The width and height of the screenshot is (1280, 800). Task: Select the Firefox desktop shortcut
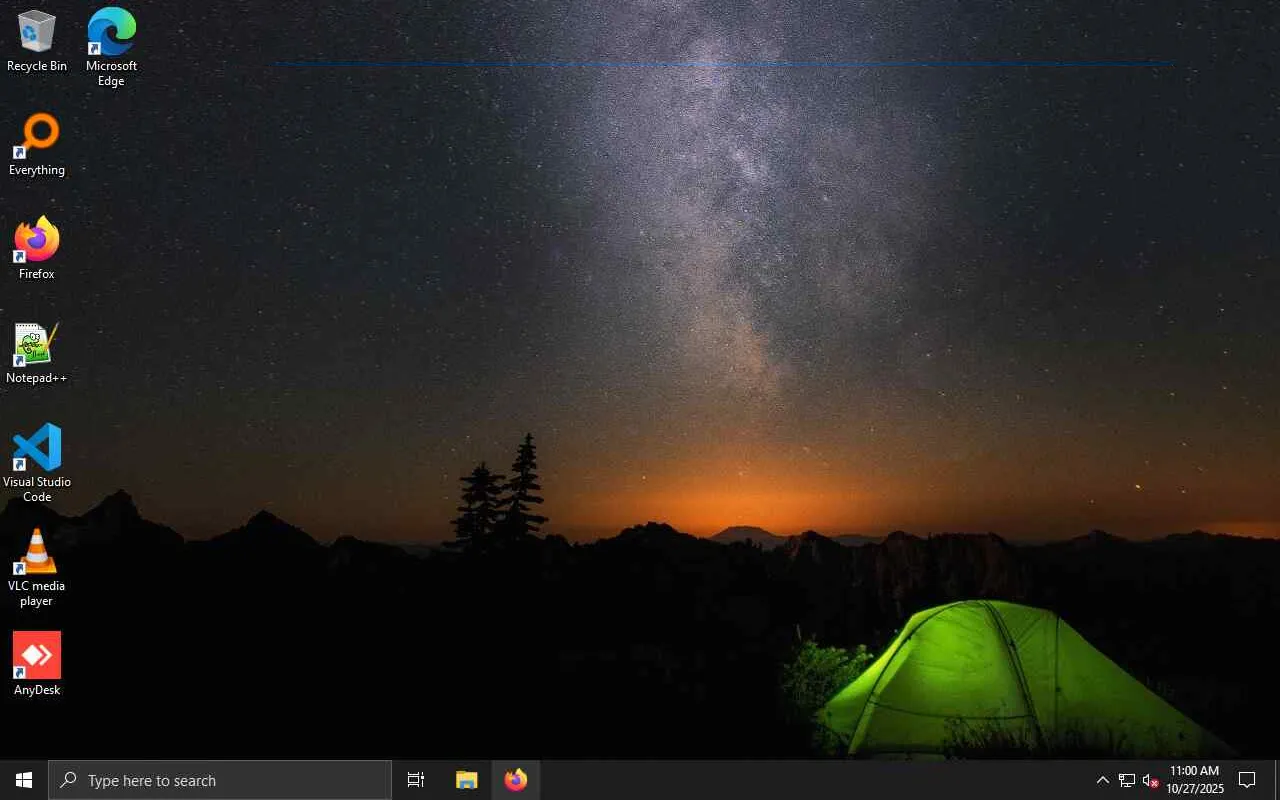pyautogui.click(x=37, y=248)
